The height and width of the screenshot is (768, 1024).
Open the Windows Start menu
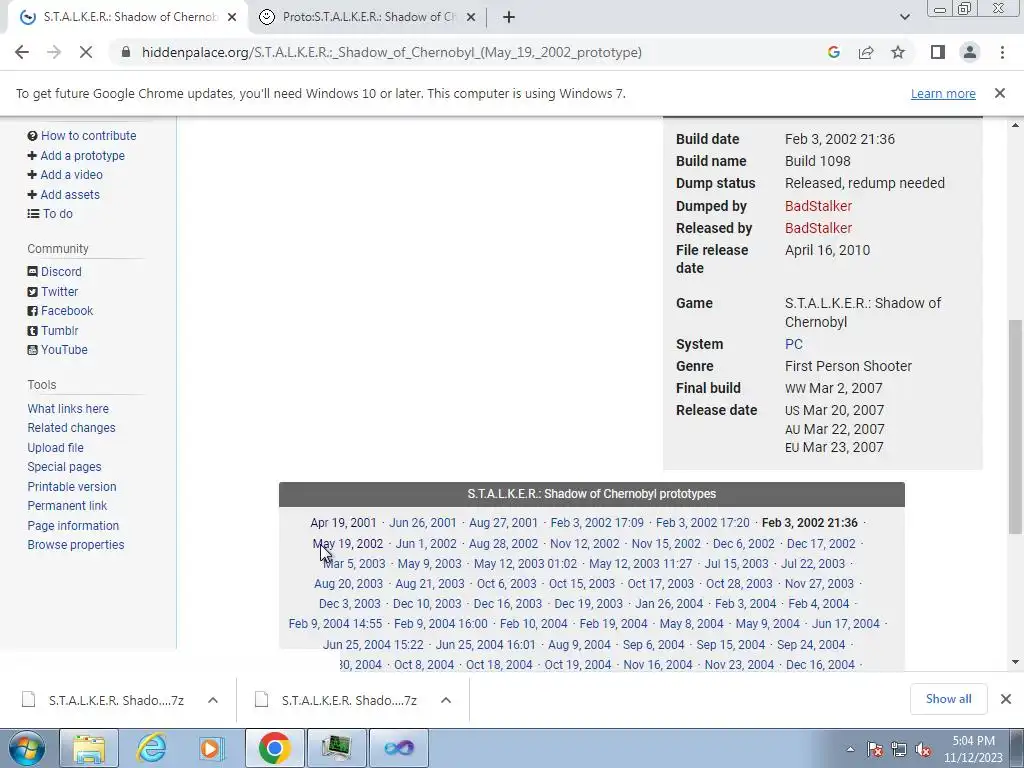pos(25,748)
